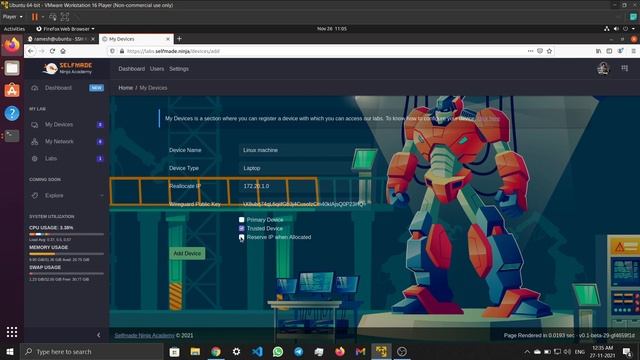This screenshot has width=640, height=360.
Task: Open Firefox from the Ubuntu dock
Action: pyautogui.click(x=12, y=45)
